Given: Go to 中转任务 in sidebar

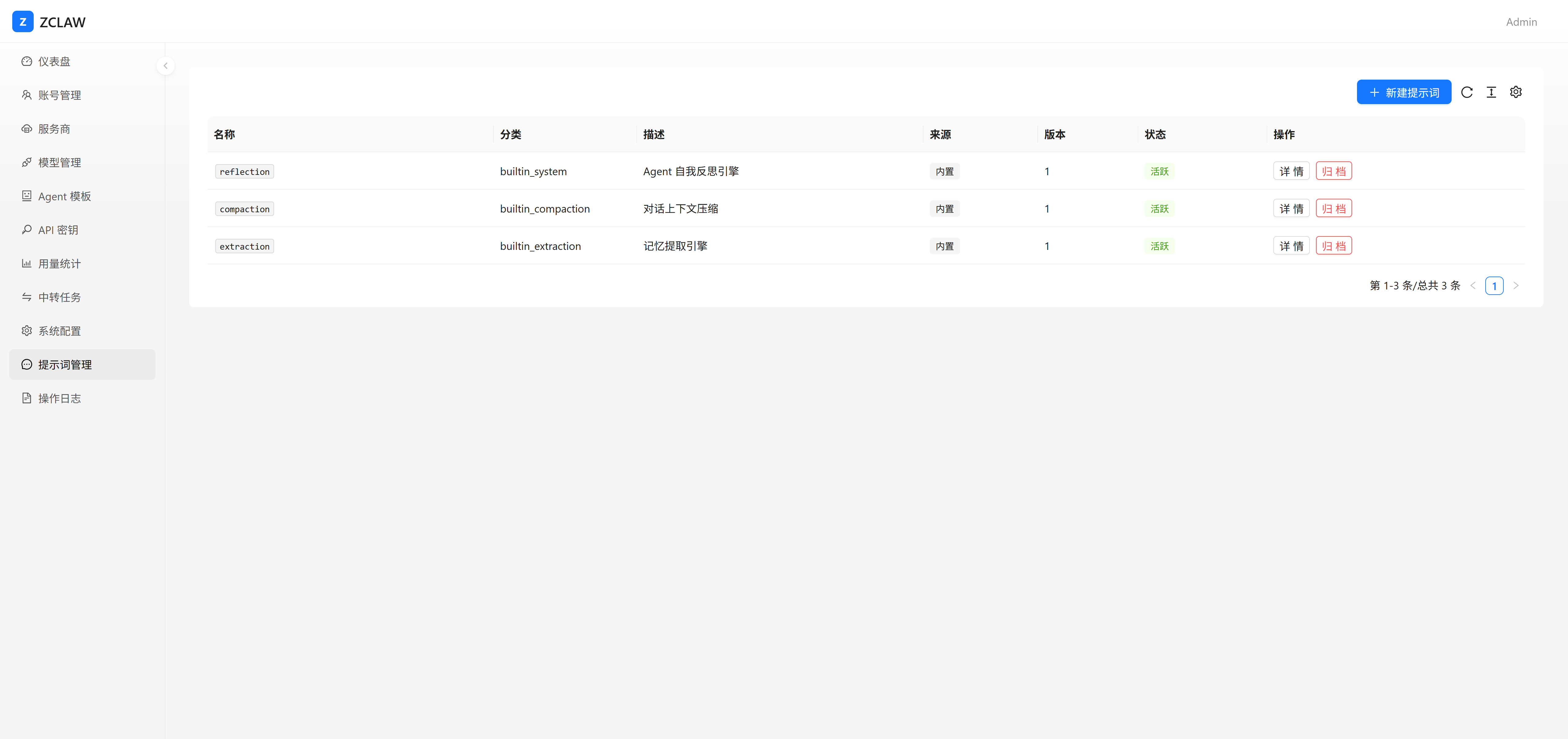Looking at the screenshot, I should [x=59, y=297].
